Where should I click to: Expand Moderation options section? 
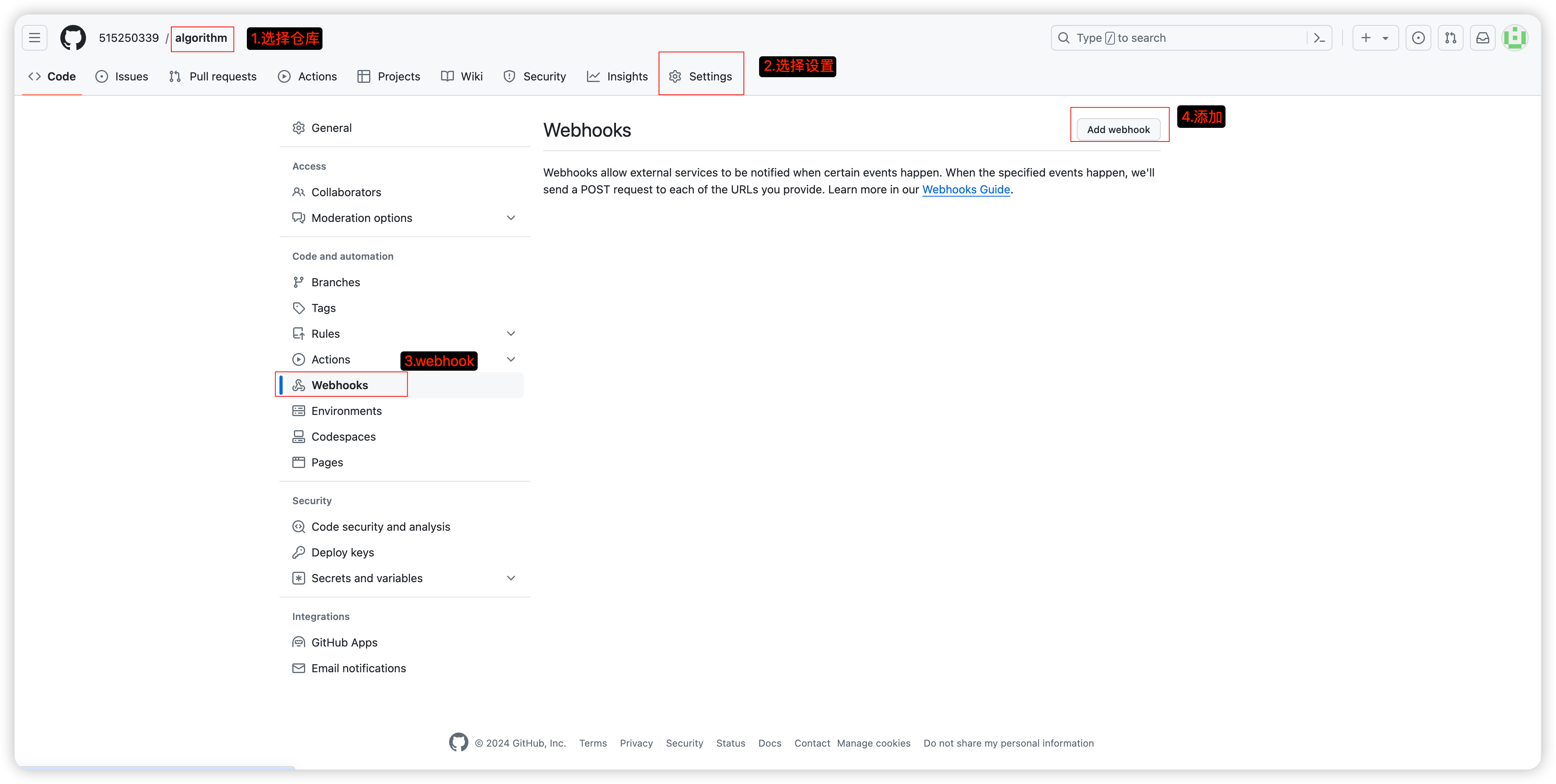pyautogui.click(x=510, y=218)
